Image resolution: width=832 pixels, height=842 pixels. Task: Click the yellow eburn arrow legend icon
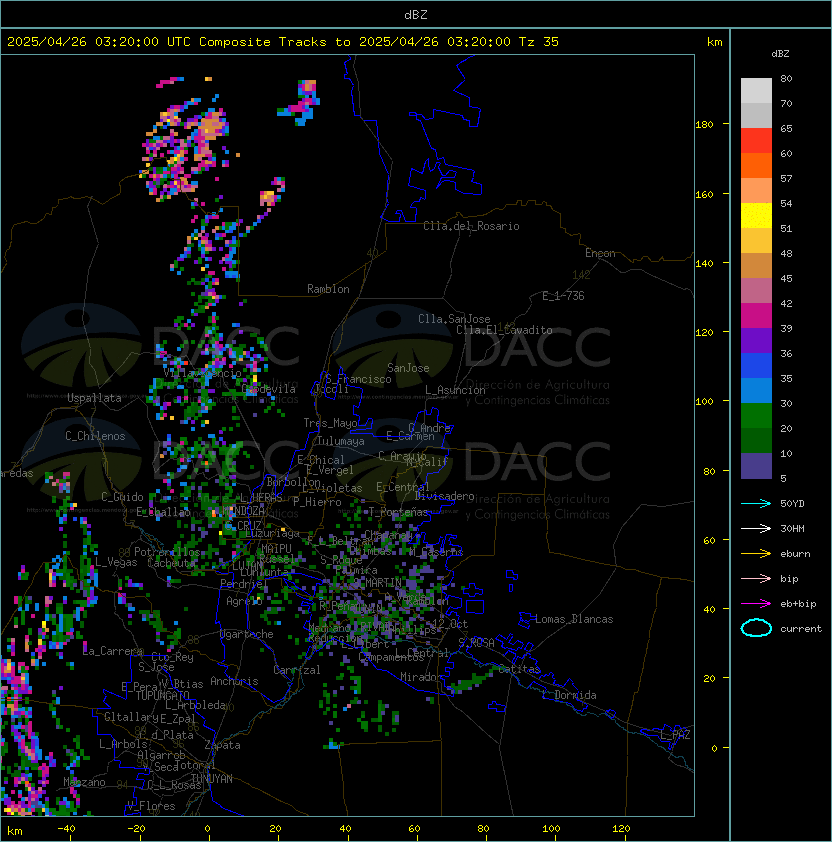pyautogui.click(x=756, y=554)
